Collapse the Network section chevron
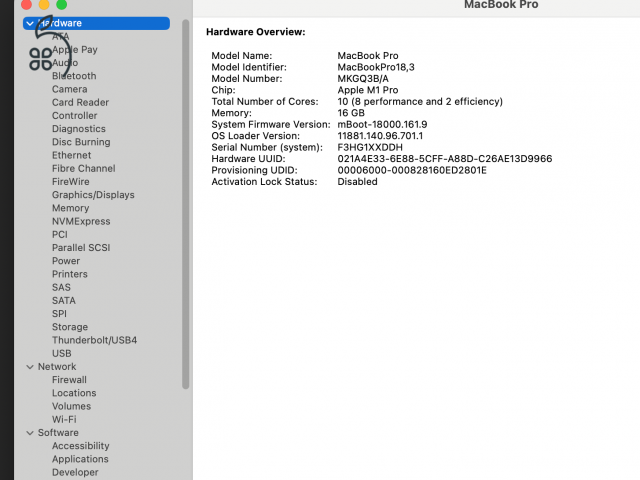Screen dimensions: 640x480 click(x=30, y=367)
